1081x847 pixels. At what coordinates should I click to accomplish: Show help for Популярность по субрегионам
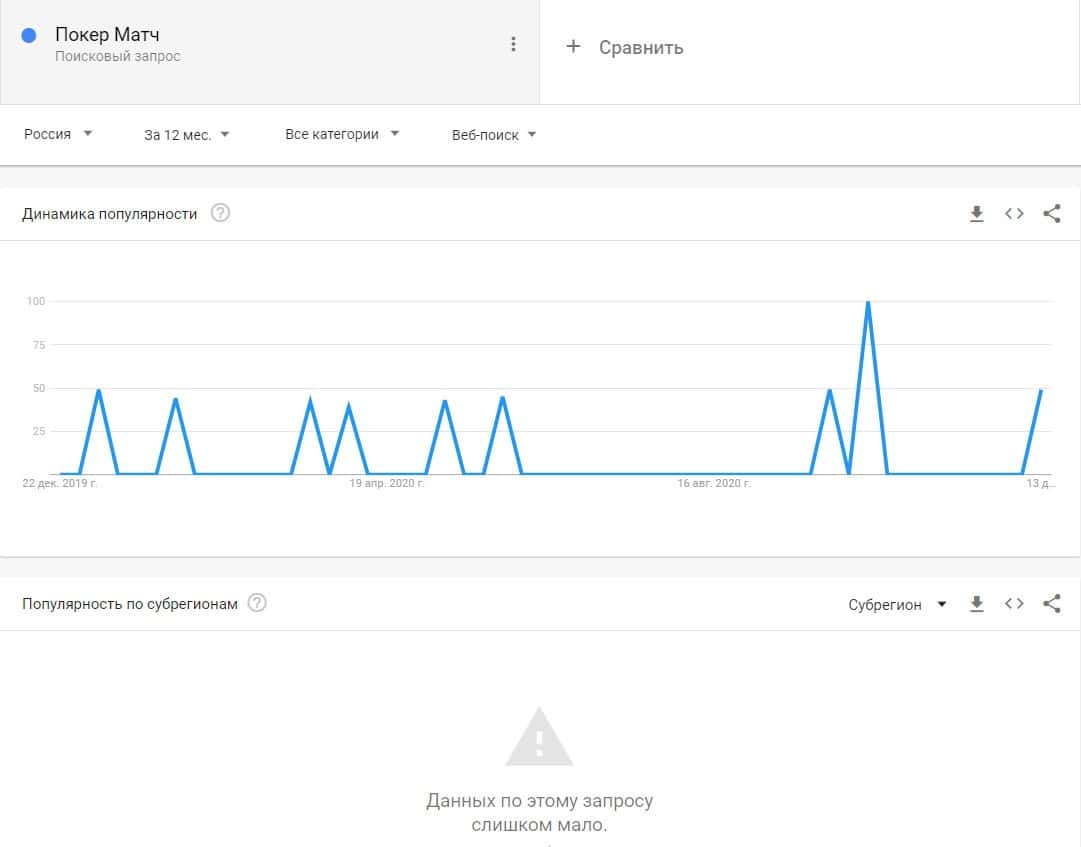256,603
